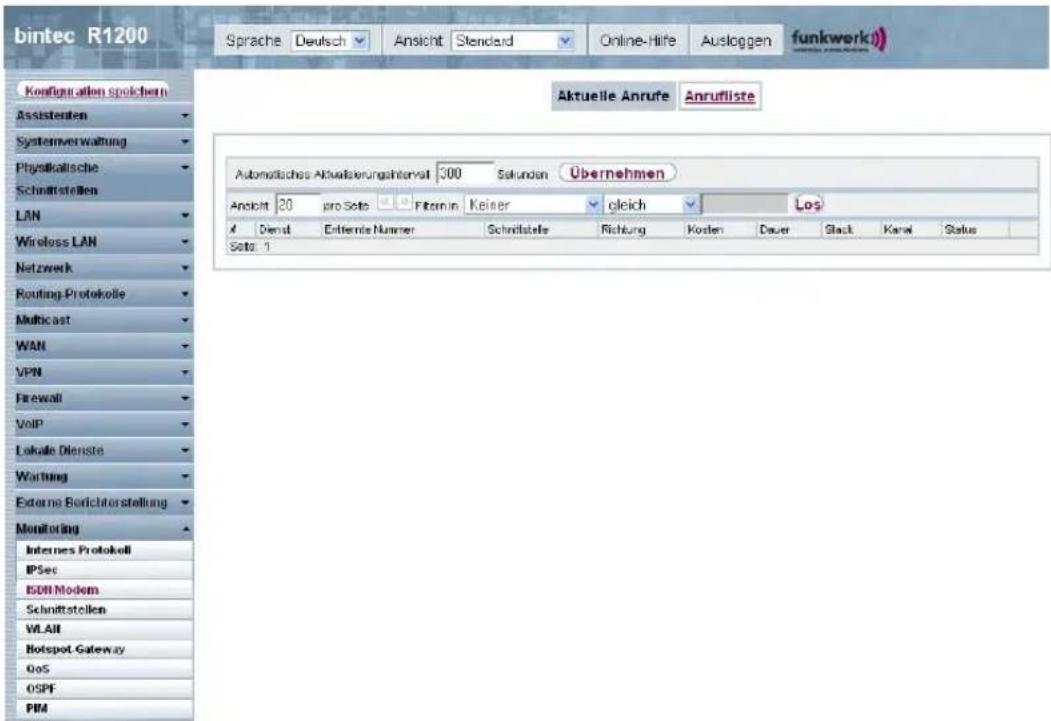Viewport: 1051px width, 721px height.
Task: Open ISDN/Modem monitoring page
Action: click(x=104, y=590)
